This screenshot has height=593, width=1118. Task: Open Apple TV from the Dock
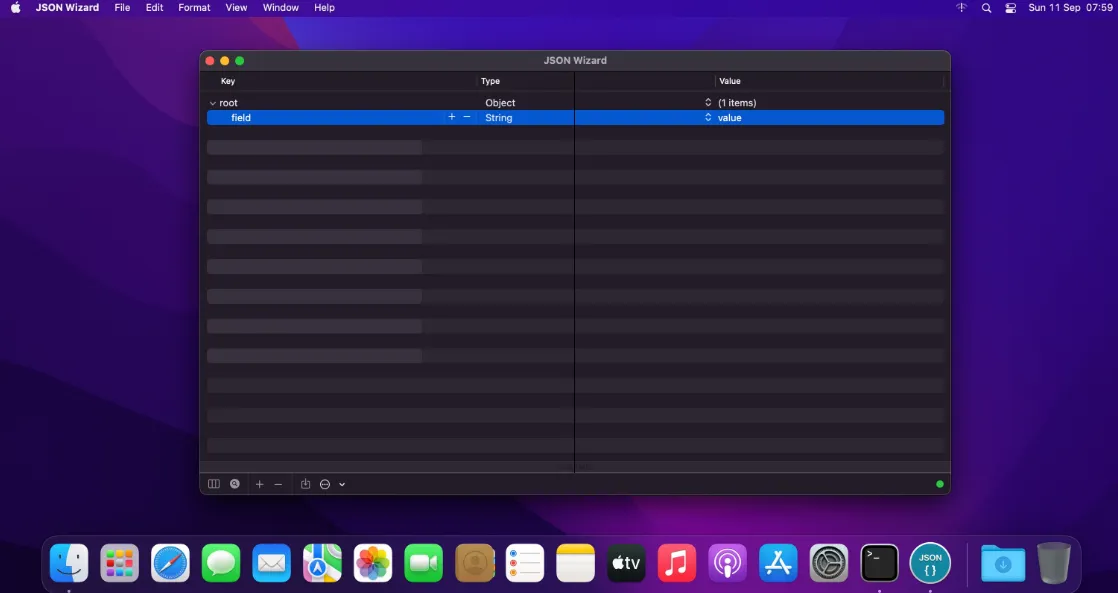626,563
